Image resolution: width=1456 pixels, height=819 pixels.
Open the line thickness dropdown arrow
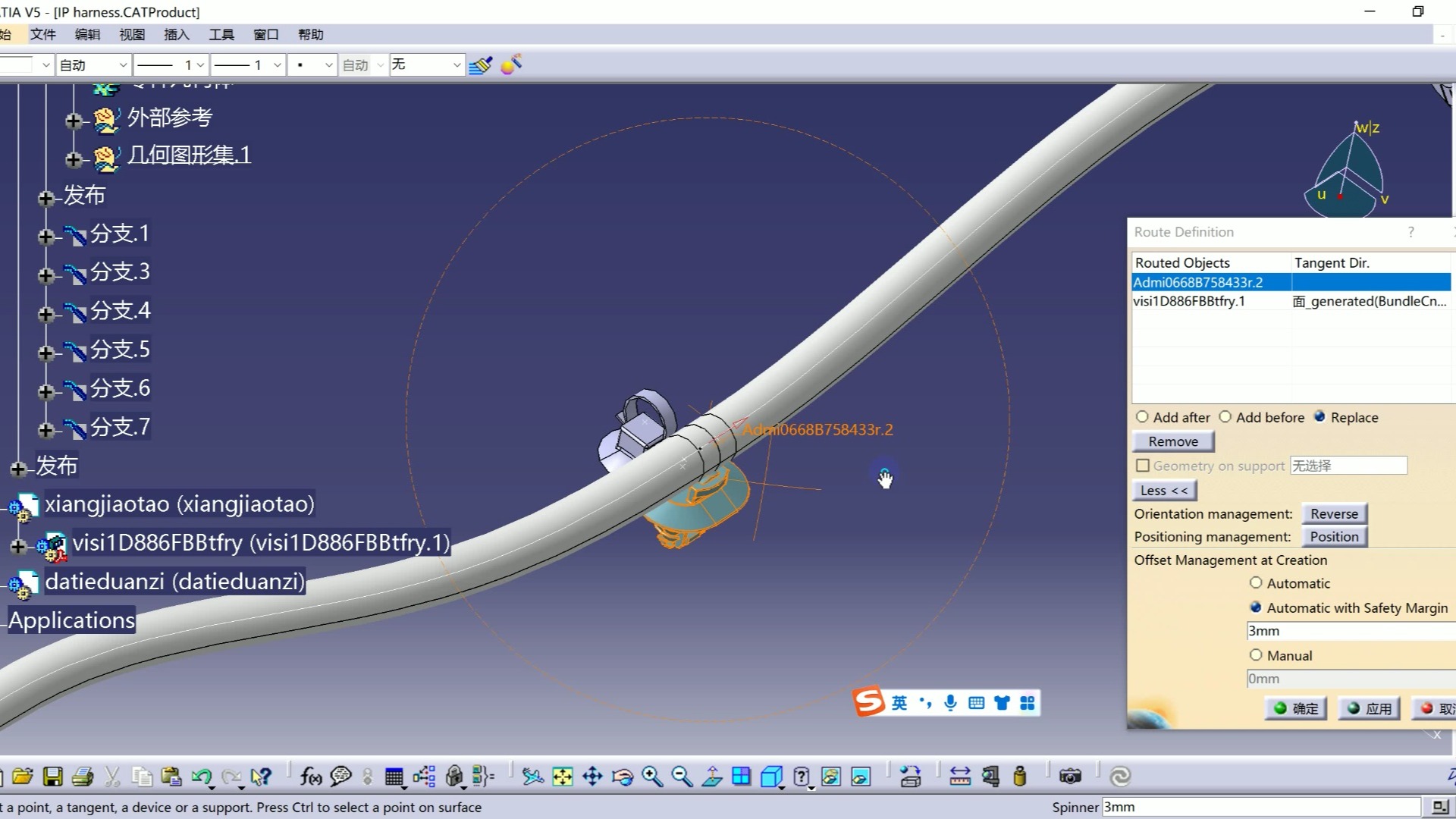(x=200, y=65)
